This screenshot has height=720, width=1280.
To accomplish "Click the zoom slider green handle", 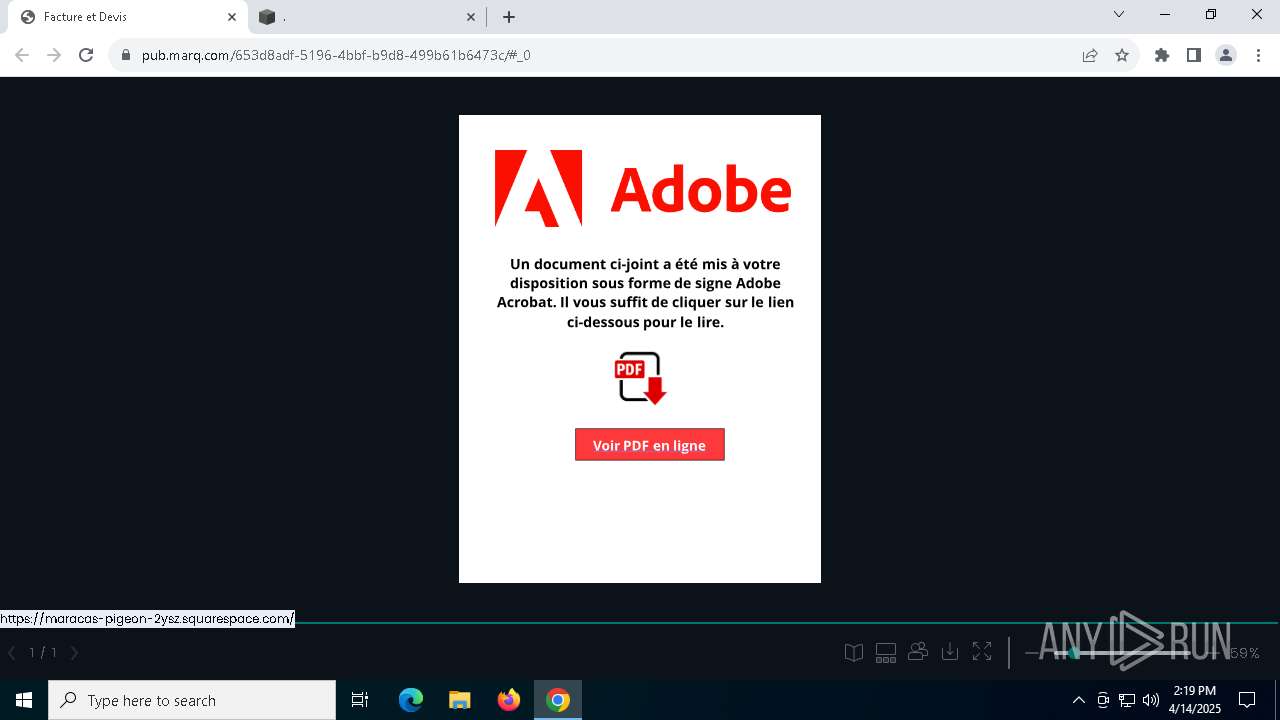I will pos(1074,653).
